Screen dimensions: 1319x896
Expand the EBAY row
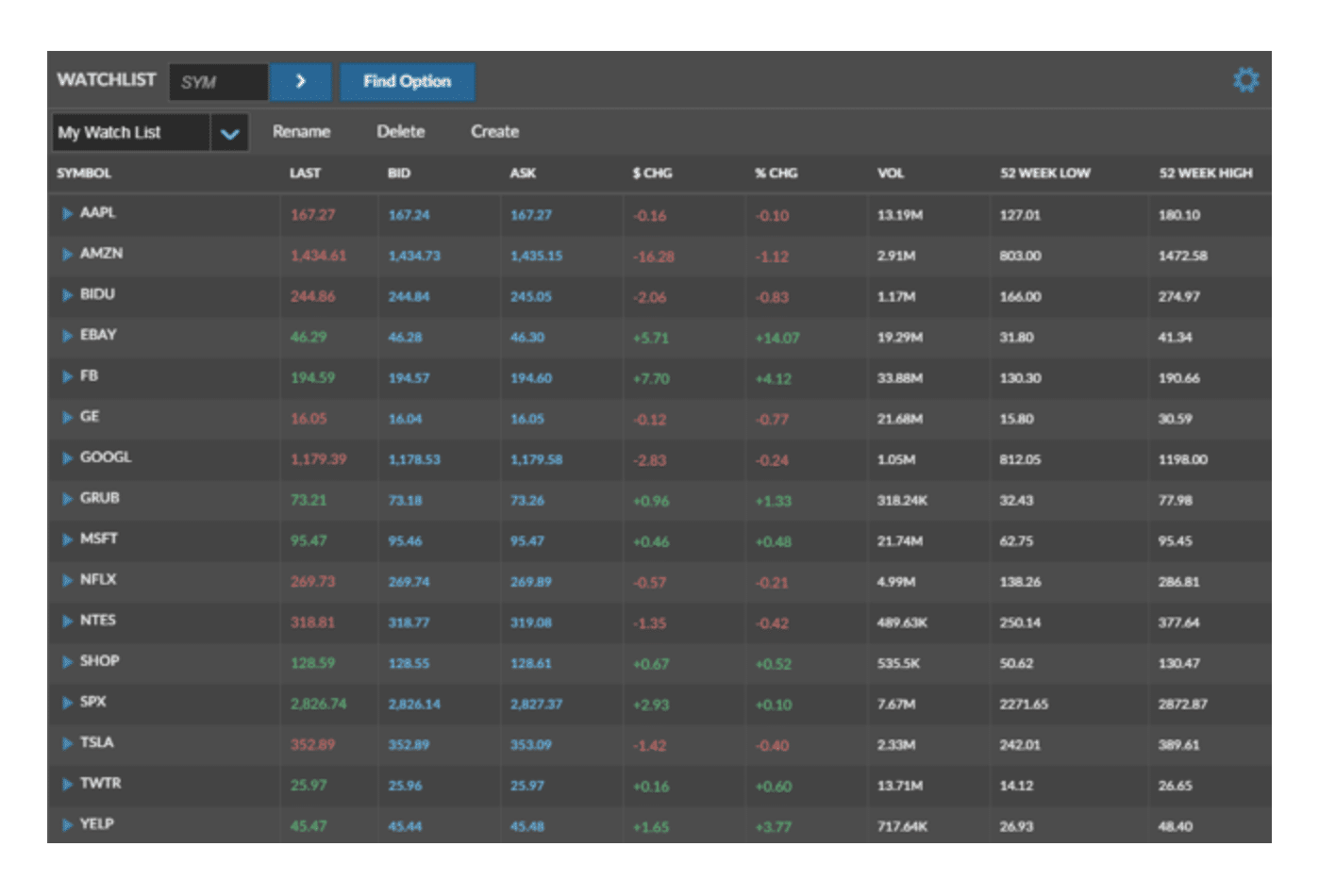67,336
